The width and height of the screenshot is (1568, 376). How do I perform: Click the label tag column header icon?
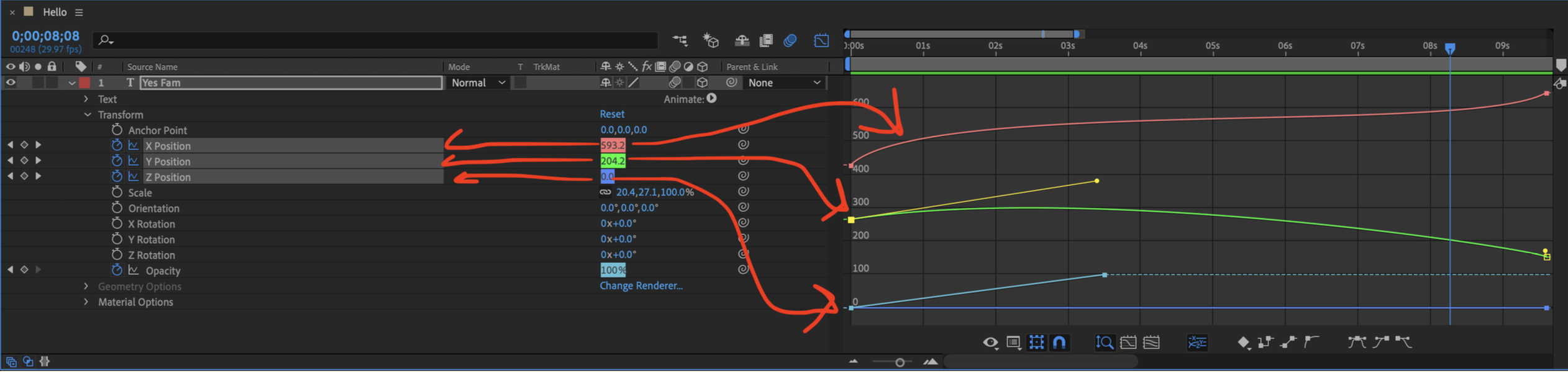click(81, 66)
